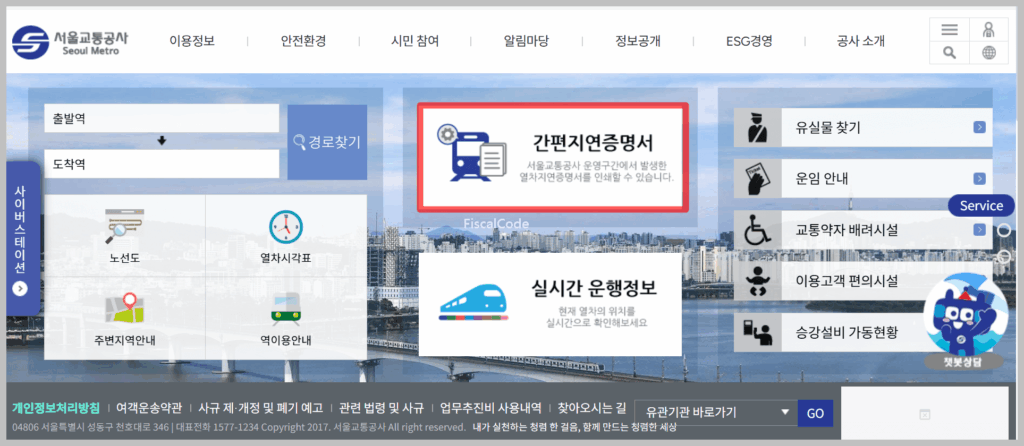Click the Seoul Metro logo
This screenshot has width=1024, height=446.
click(x=70, y=42)
